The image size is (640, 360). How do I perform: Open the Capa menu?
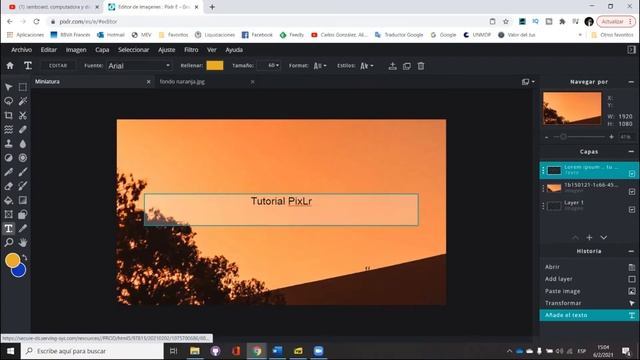tap(102, 50)
